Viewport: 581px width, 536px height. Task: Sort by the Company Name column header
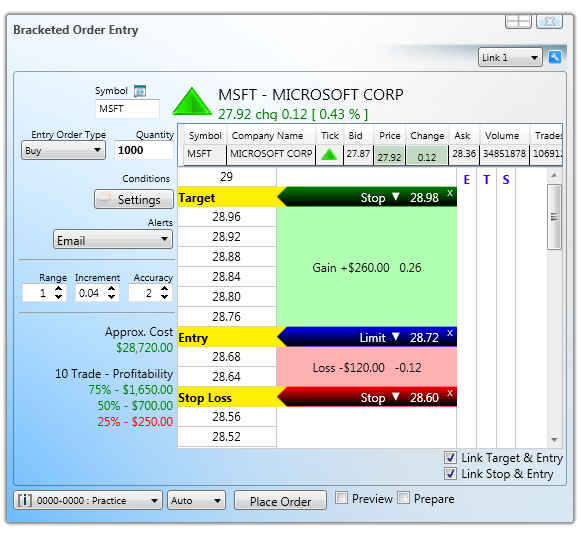271,136
